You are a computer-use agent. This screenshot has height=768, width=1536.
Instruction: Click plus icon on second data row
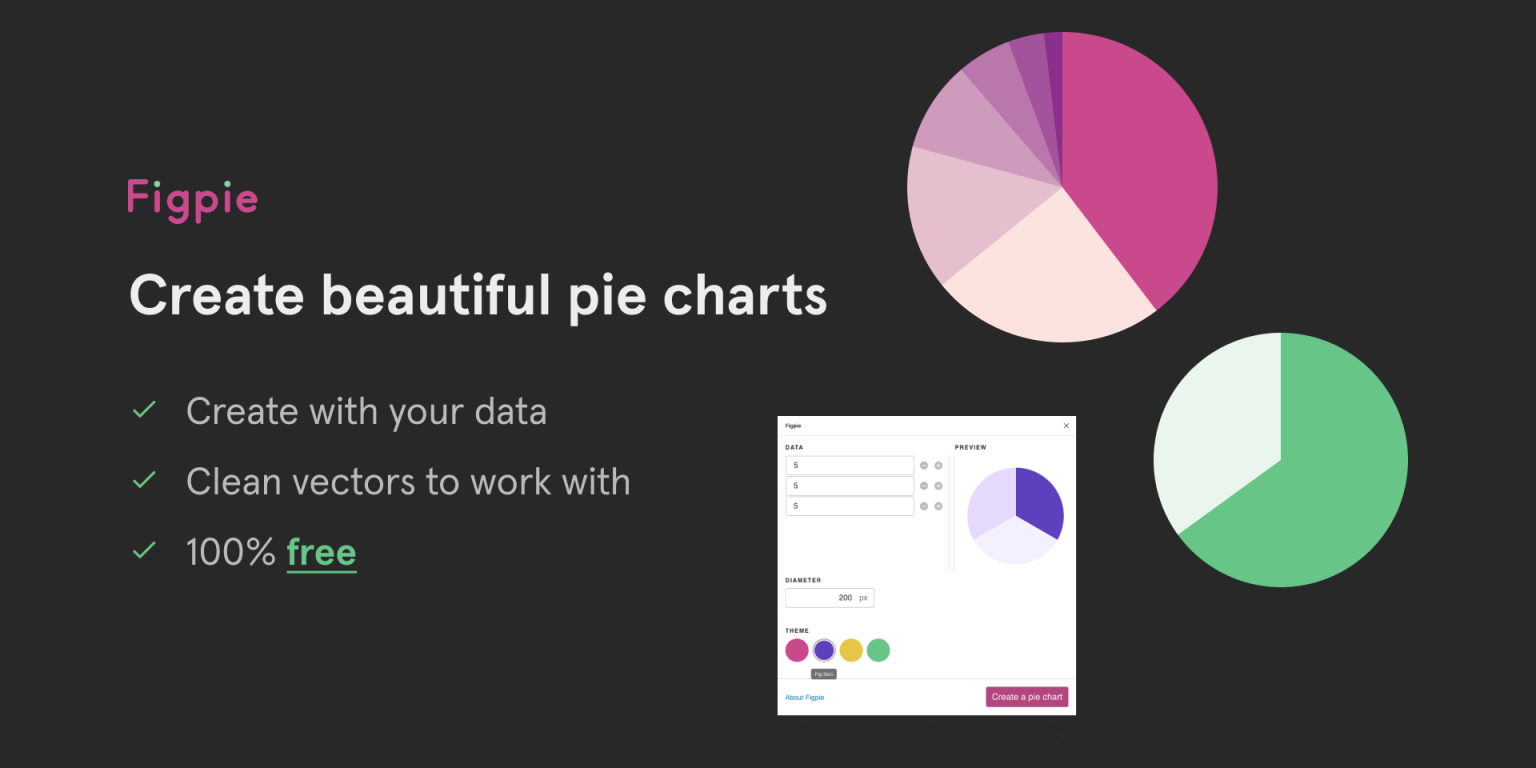coord(938,486)
